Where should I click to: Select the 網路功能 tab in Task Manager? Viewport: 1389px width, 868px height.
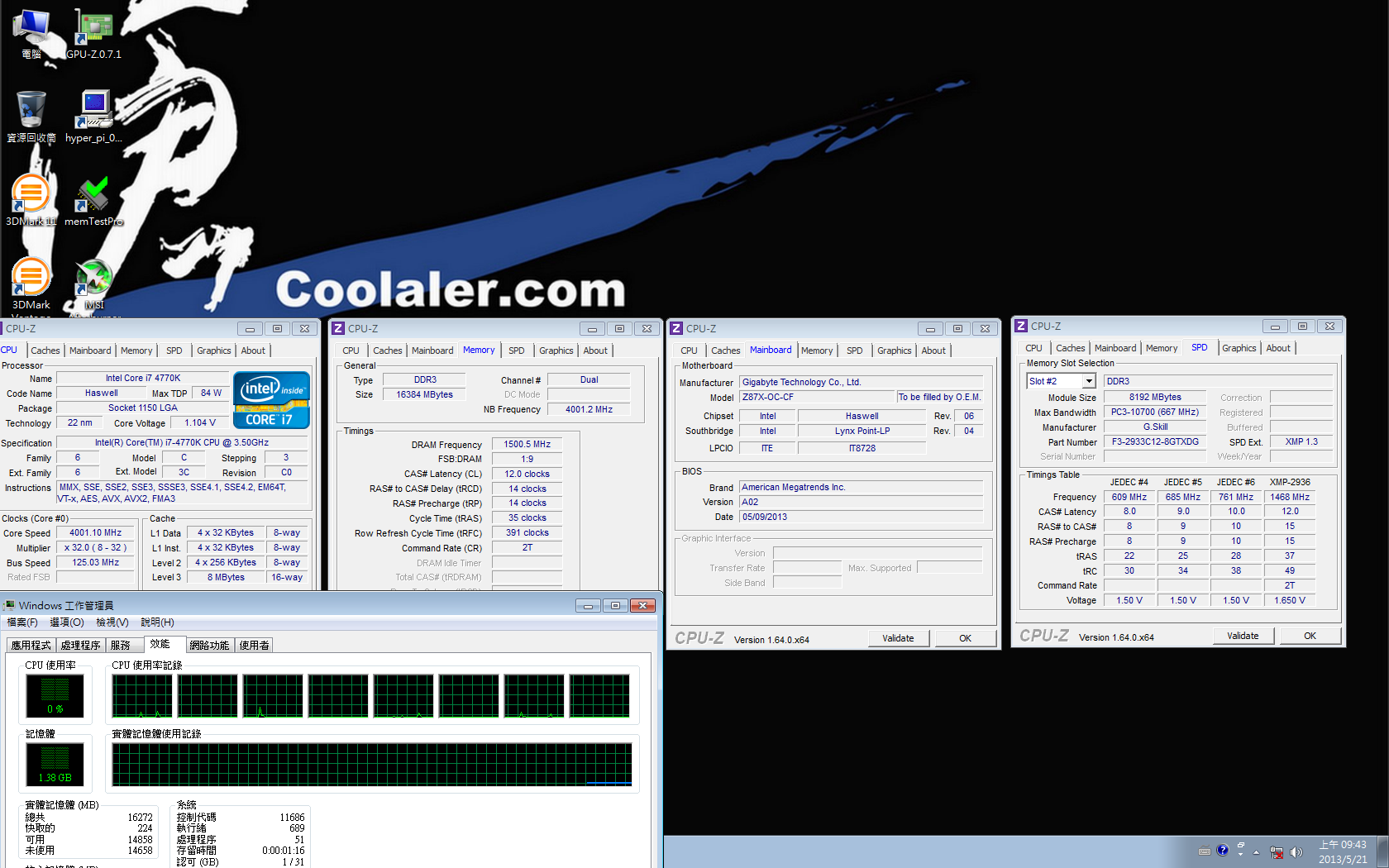point(209,645)
